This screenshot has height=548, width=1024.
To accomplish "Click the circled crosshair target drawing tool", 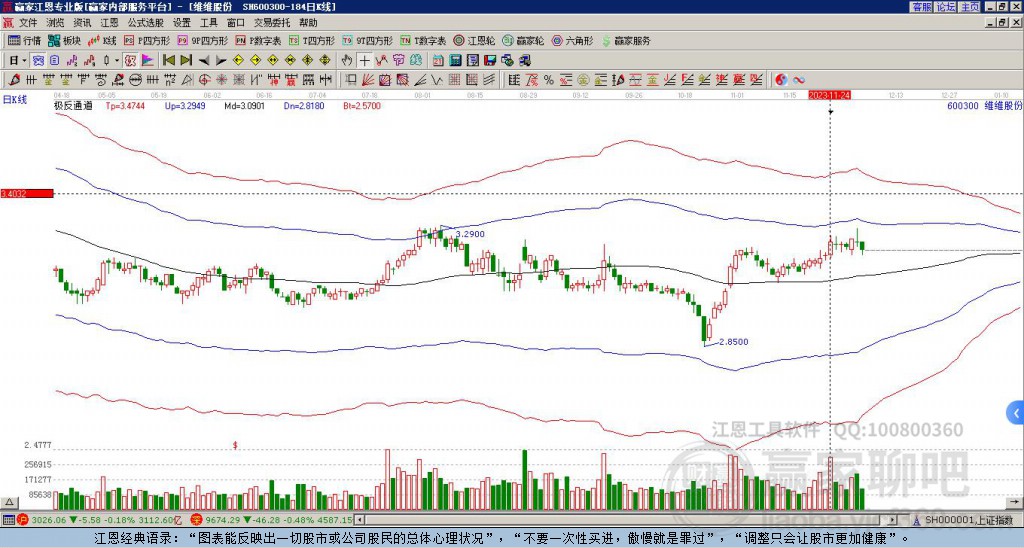I will pyautogui.click(x=204, y=80).
